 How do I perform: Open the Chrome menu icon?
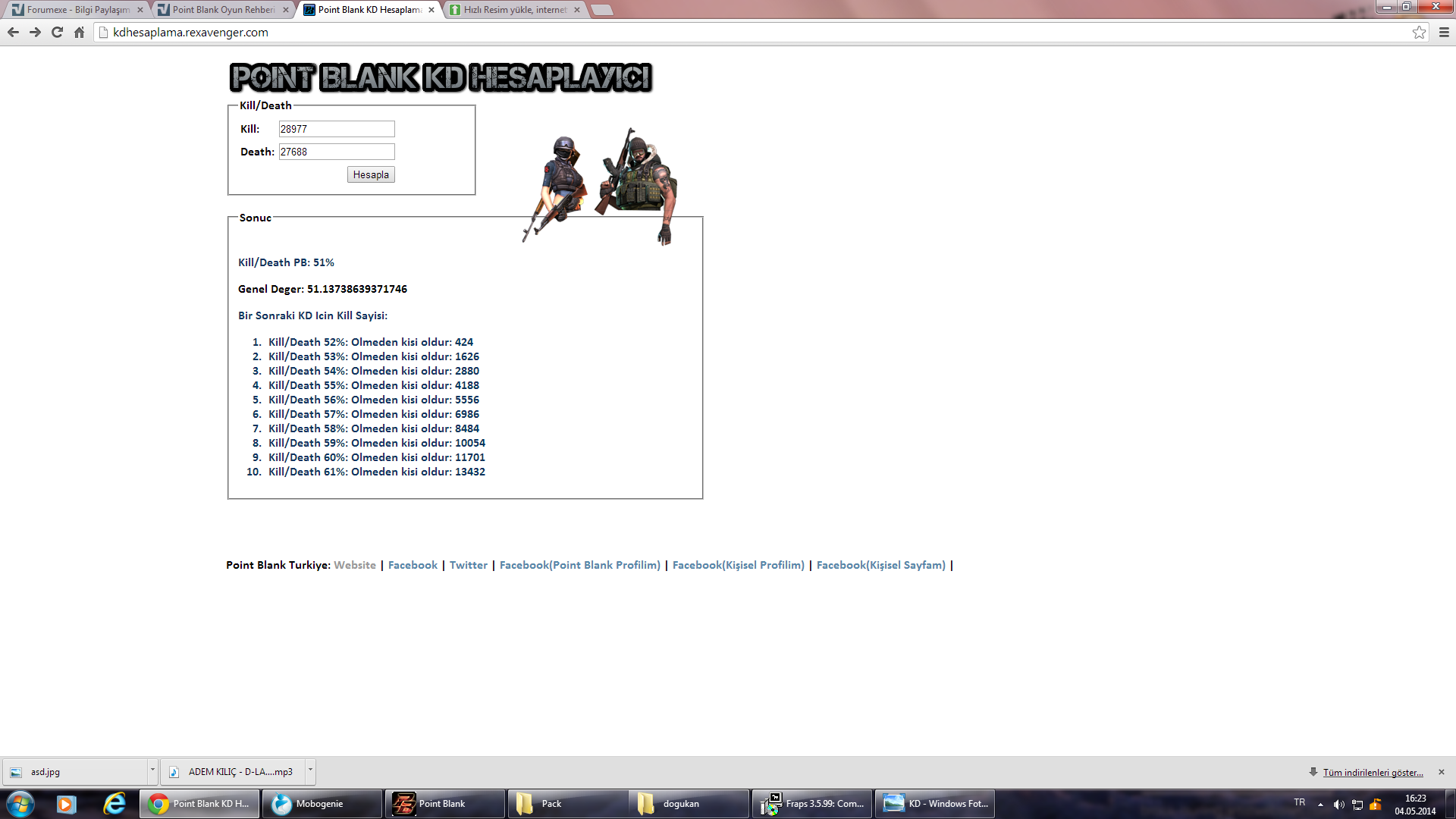coord(1444,33)
